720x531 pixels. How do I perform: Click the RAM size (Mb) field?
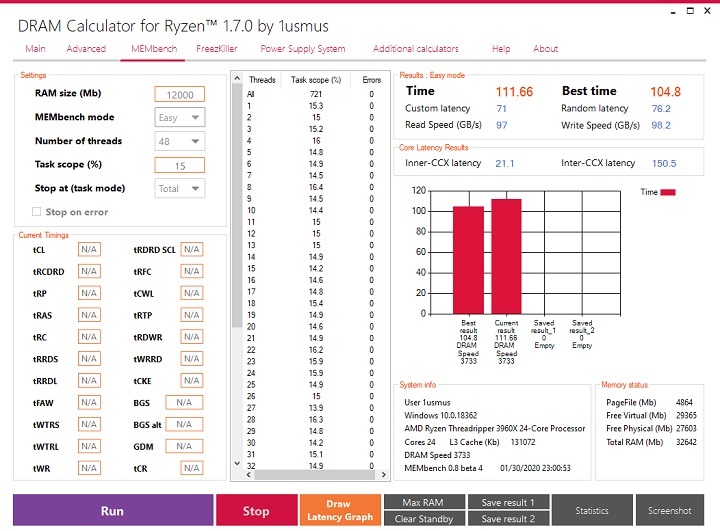click(180, 94)
